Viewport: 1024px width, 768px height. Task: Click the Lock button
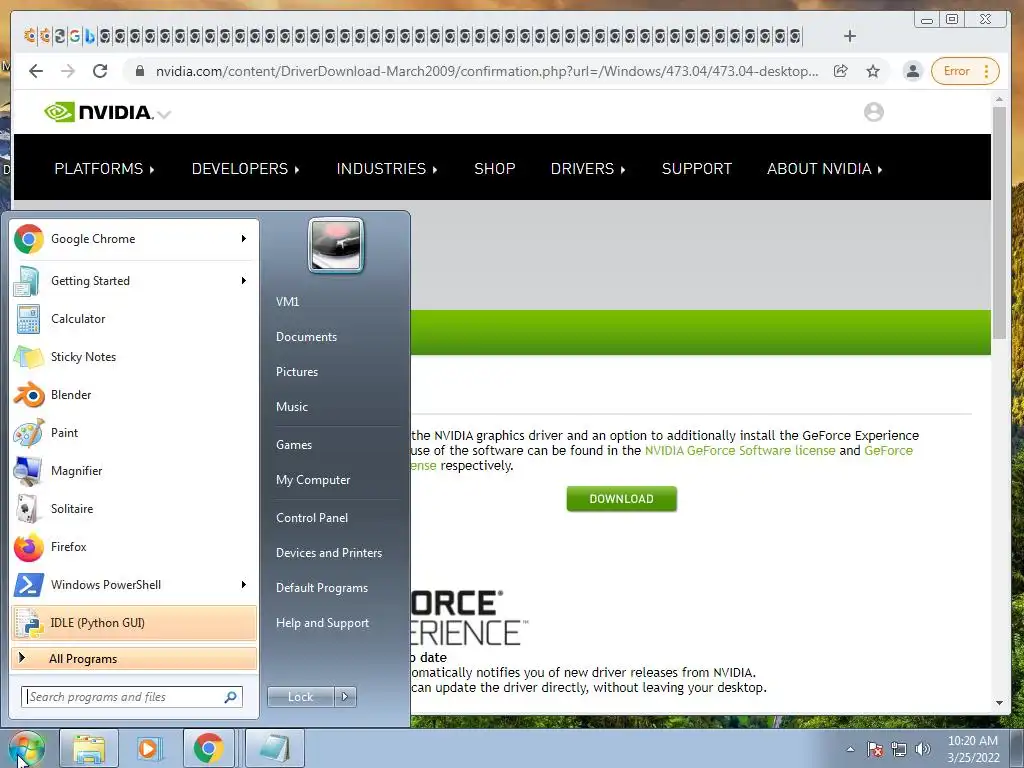pos(300,697)
